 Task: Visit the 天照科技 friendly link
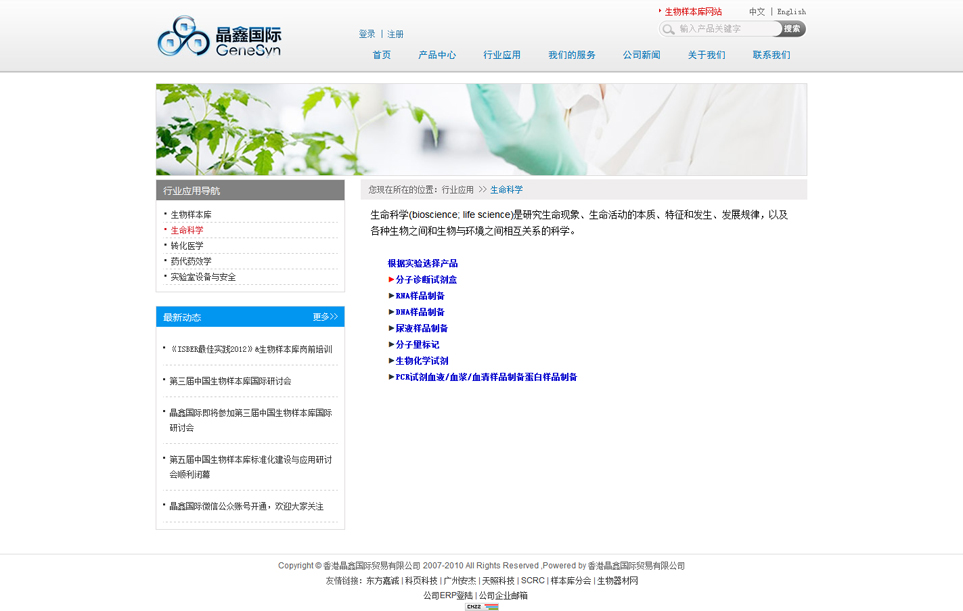(498, 581)
